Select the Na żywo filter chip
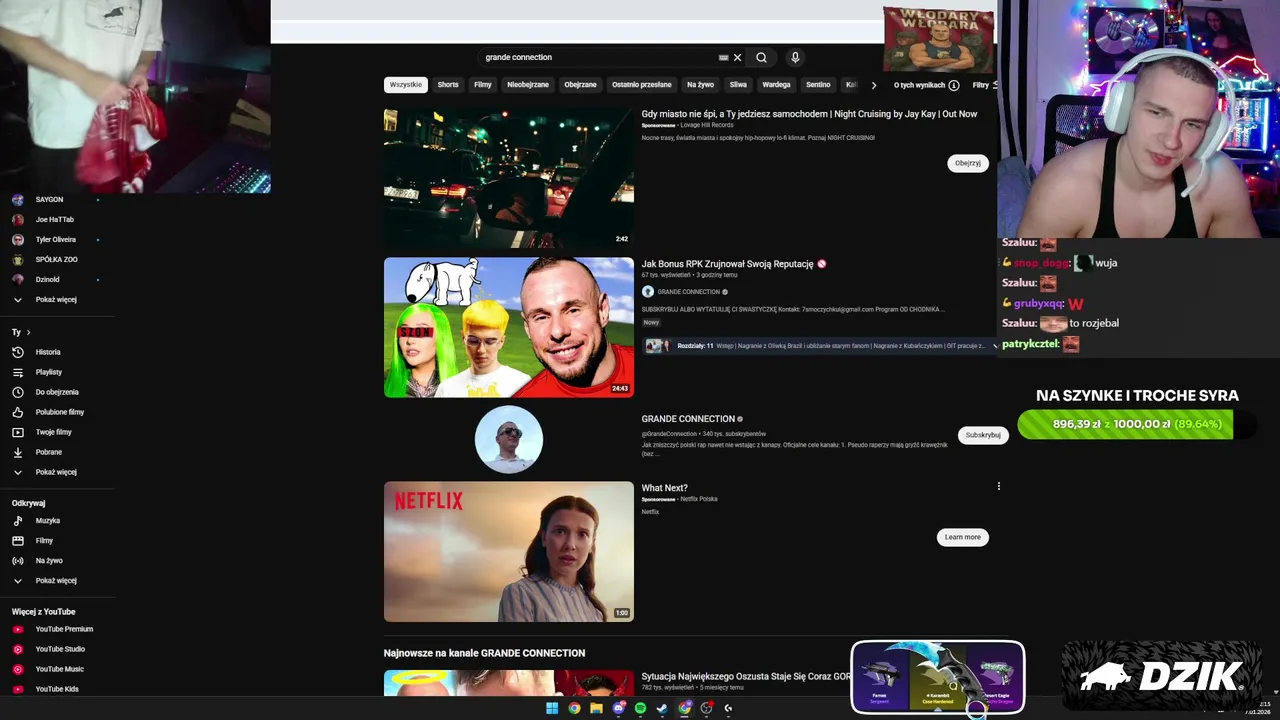The width and height of the screenshot is (1280, 720). 700,85
